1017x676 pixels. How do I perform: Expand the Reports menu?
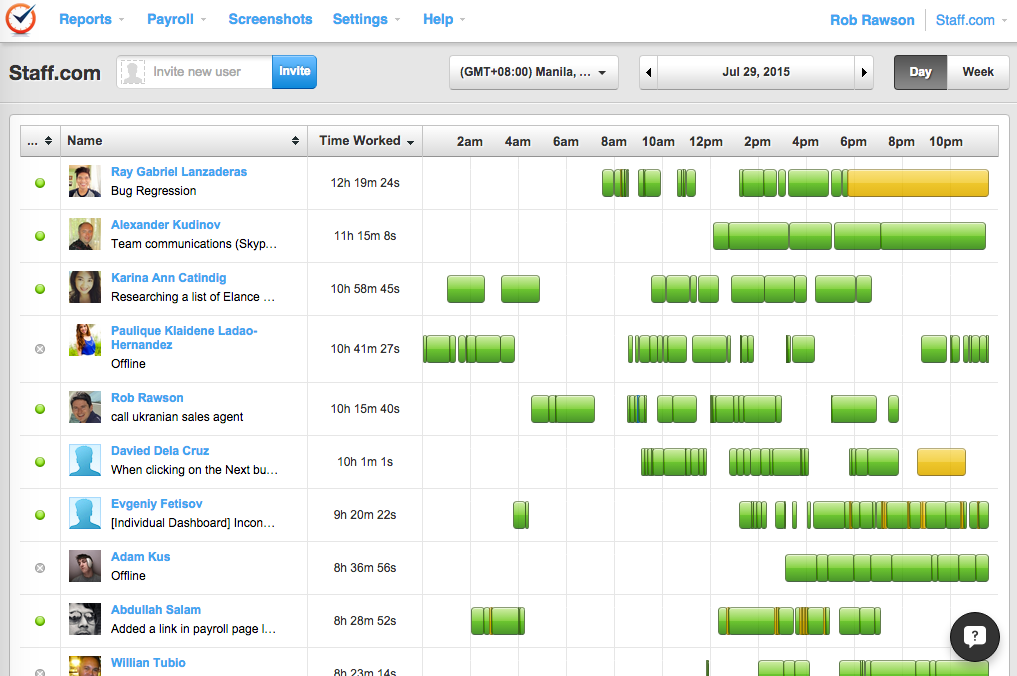[x=91, y=19]
